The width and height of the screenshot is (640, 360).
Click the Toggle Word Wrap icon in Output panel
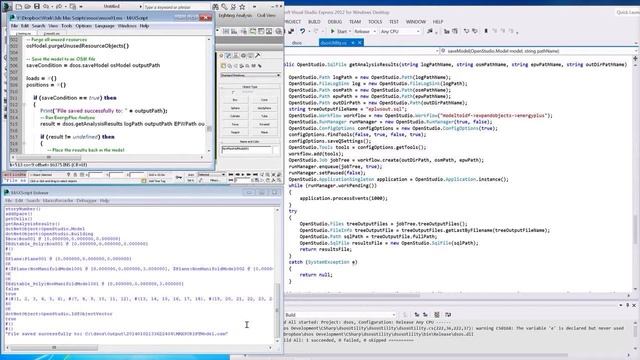(448, 315)
